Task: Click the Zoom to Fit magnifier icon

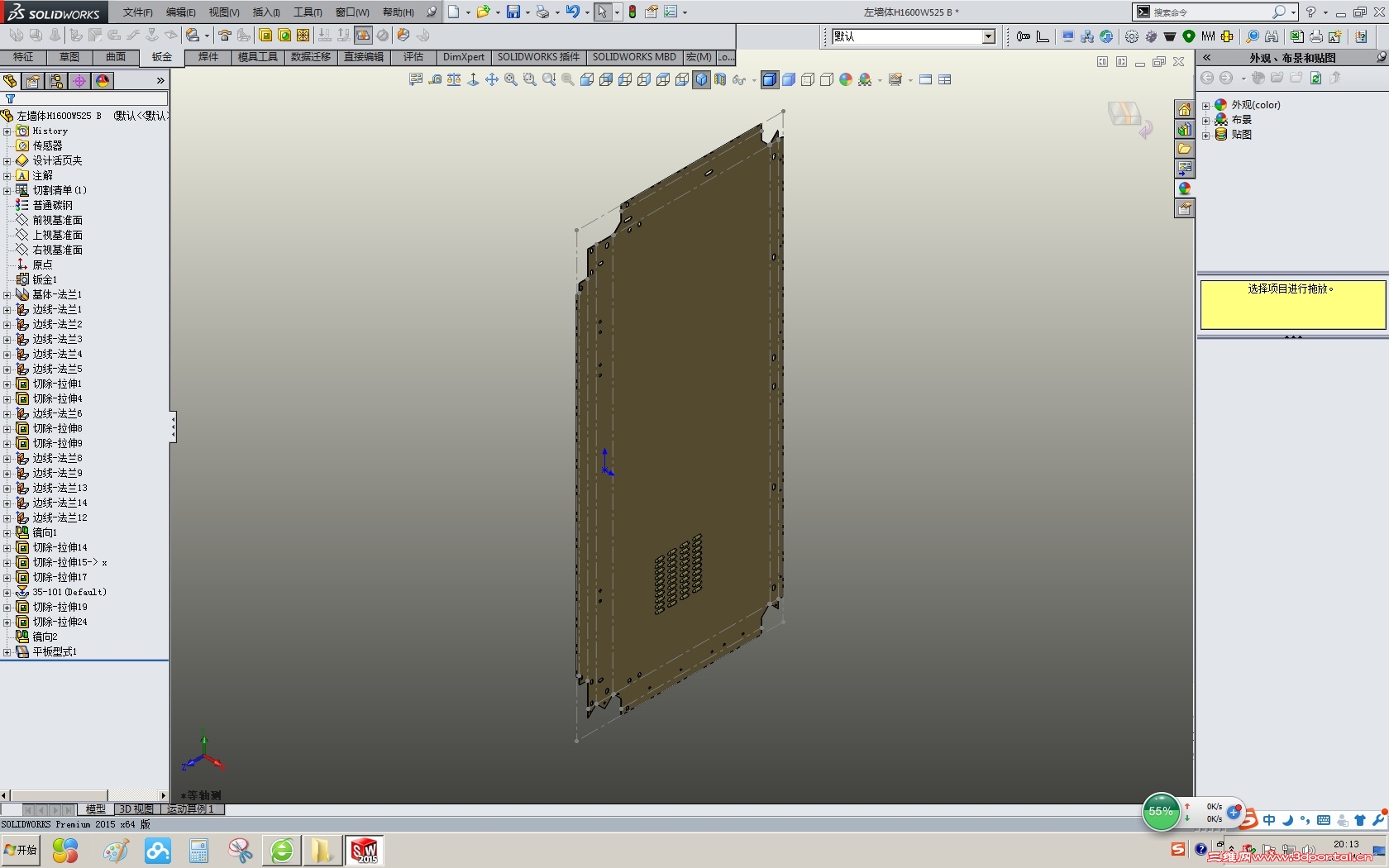Action: [511, 79]
